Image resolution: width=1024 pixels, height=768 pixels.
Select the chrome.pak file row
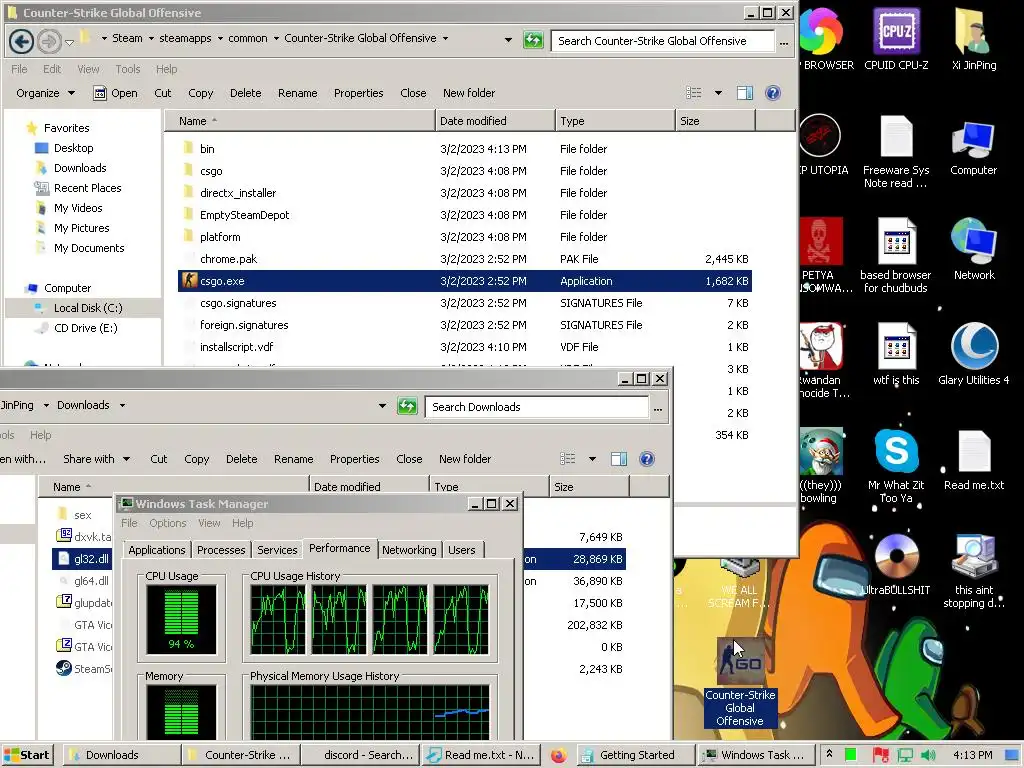click(465, 259)
